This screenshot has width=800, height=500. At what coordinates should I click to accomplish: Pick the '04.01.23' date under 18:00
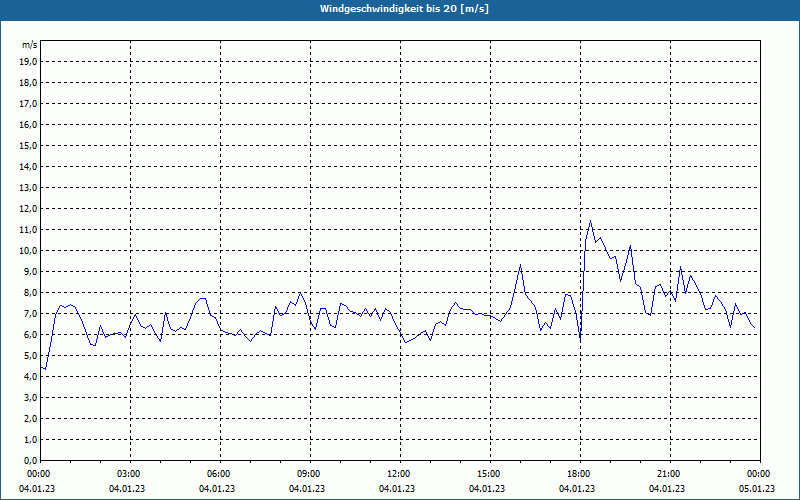[577, 489]
